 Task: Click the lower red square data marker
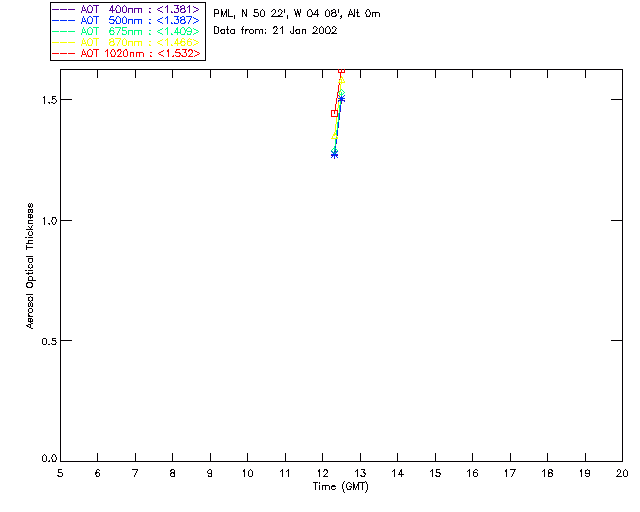click(334, 113)
